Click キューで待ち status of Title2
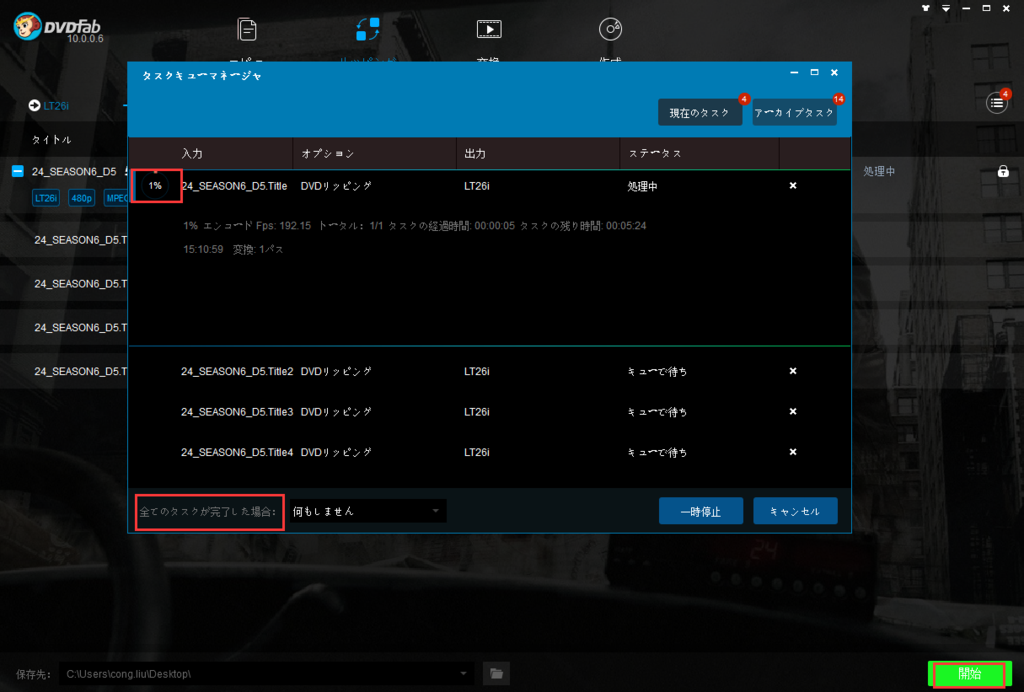 click(657, 371)
